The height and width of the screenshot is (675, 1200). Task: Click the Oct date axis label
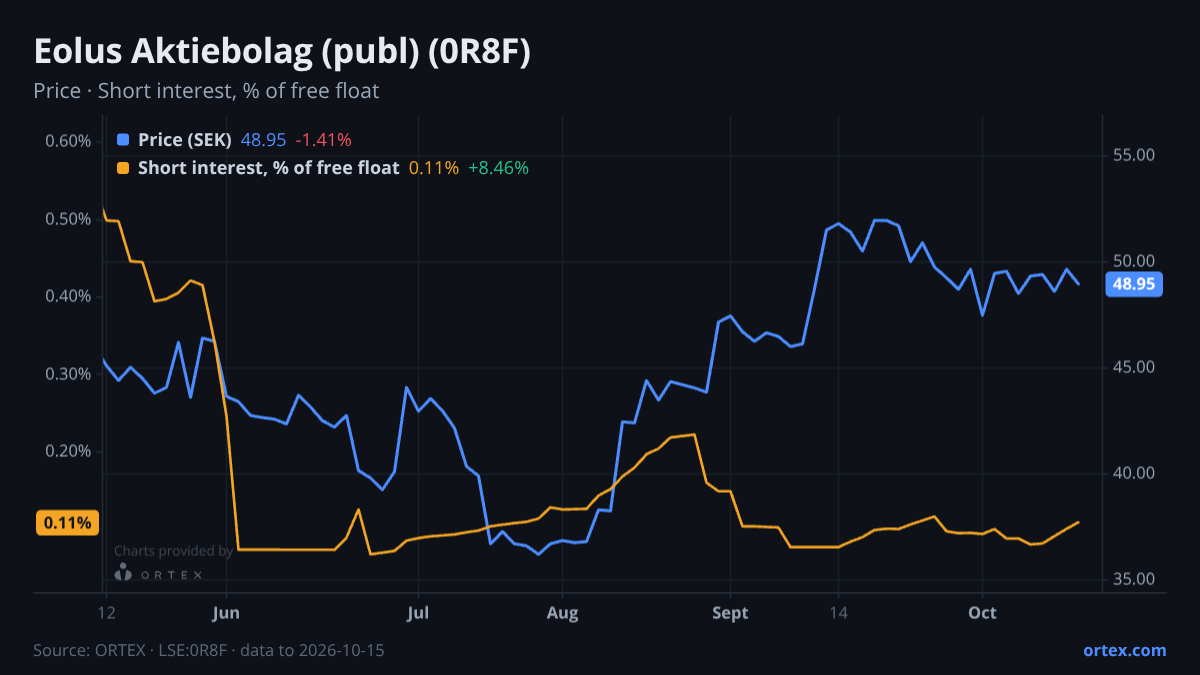983,613
